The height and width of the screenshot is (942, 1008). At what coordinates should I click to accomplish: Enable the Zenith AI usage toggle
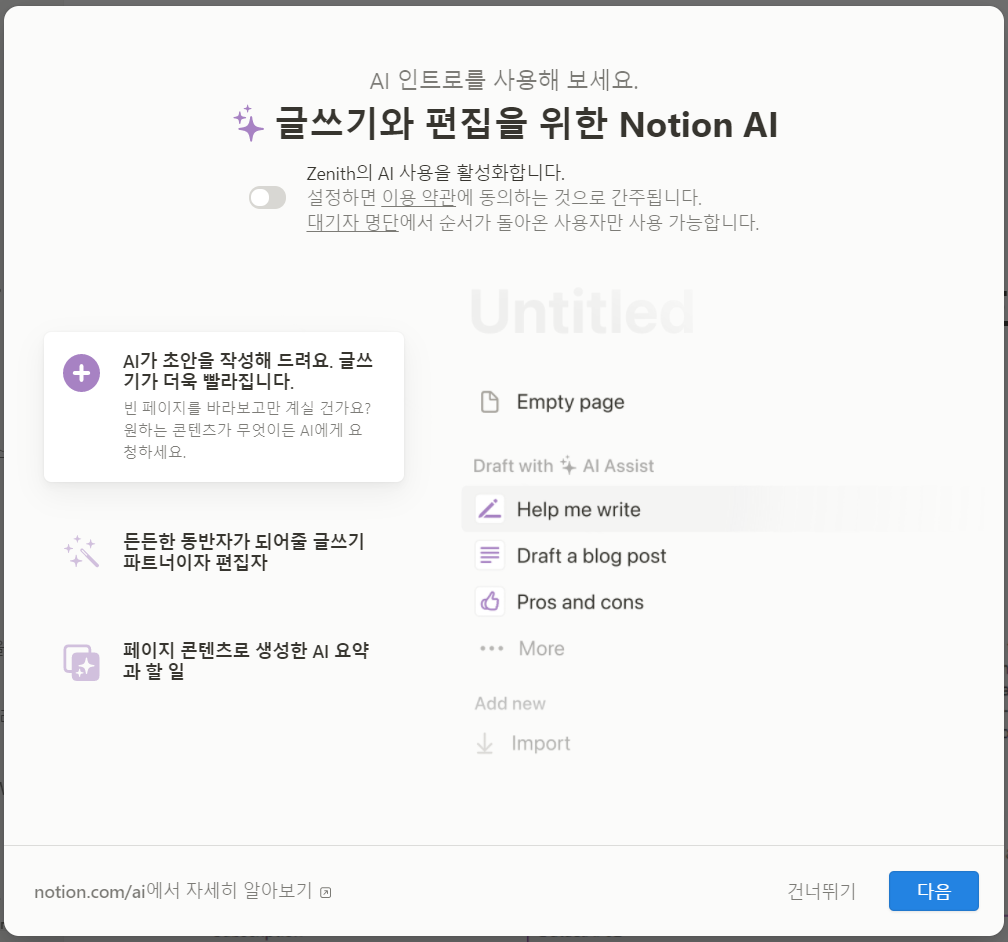point(267,197)
